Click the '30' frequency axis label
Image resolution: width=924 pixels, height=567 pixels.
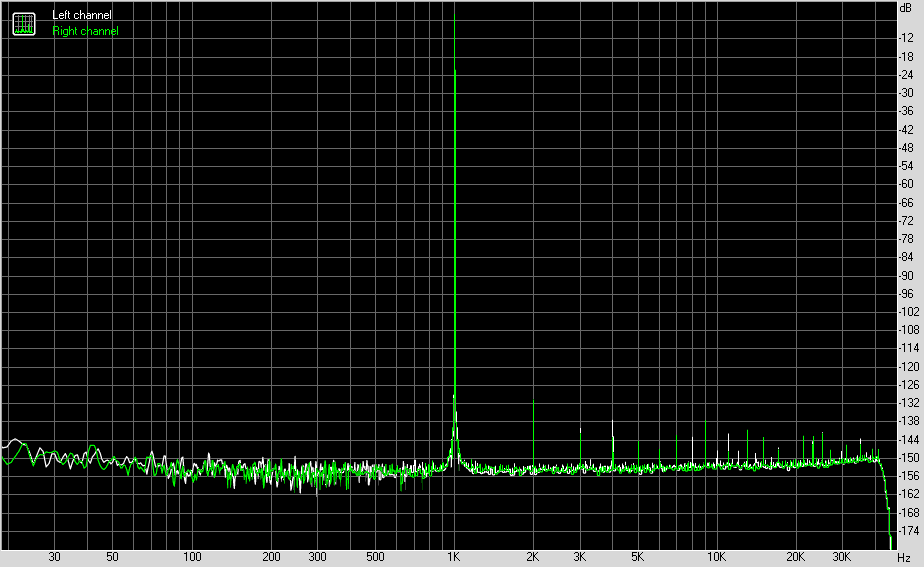pyautogui.click(x=54, y=557)
